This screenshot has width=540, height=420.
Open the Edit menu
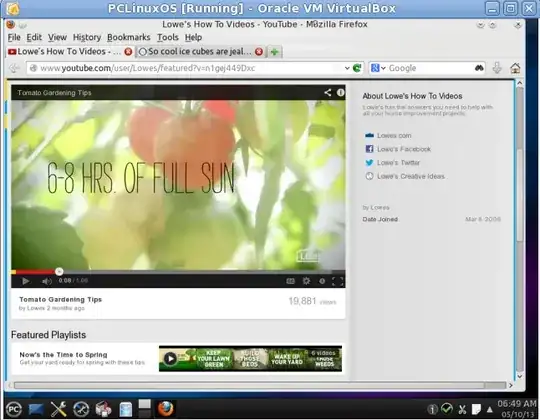pyautogui.click(x=34, y=37)
